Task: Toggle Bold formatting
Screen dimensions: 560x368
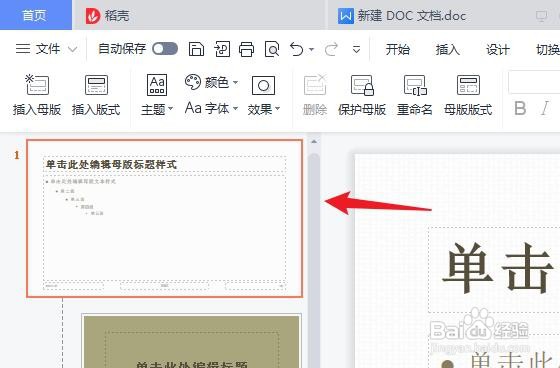Action: (x=520, y=108)
